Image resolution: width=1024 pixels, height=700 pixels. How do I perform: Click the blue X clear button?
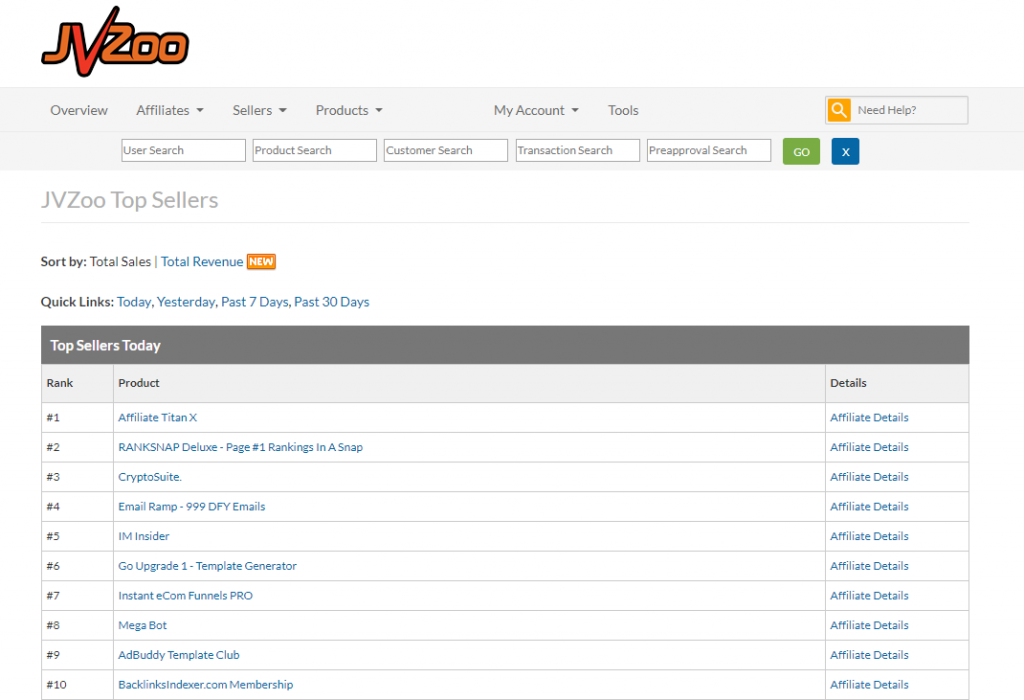pyautogui.click(x=845, y=151)
